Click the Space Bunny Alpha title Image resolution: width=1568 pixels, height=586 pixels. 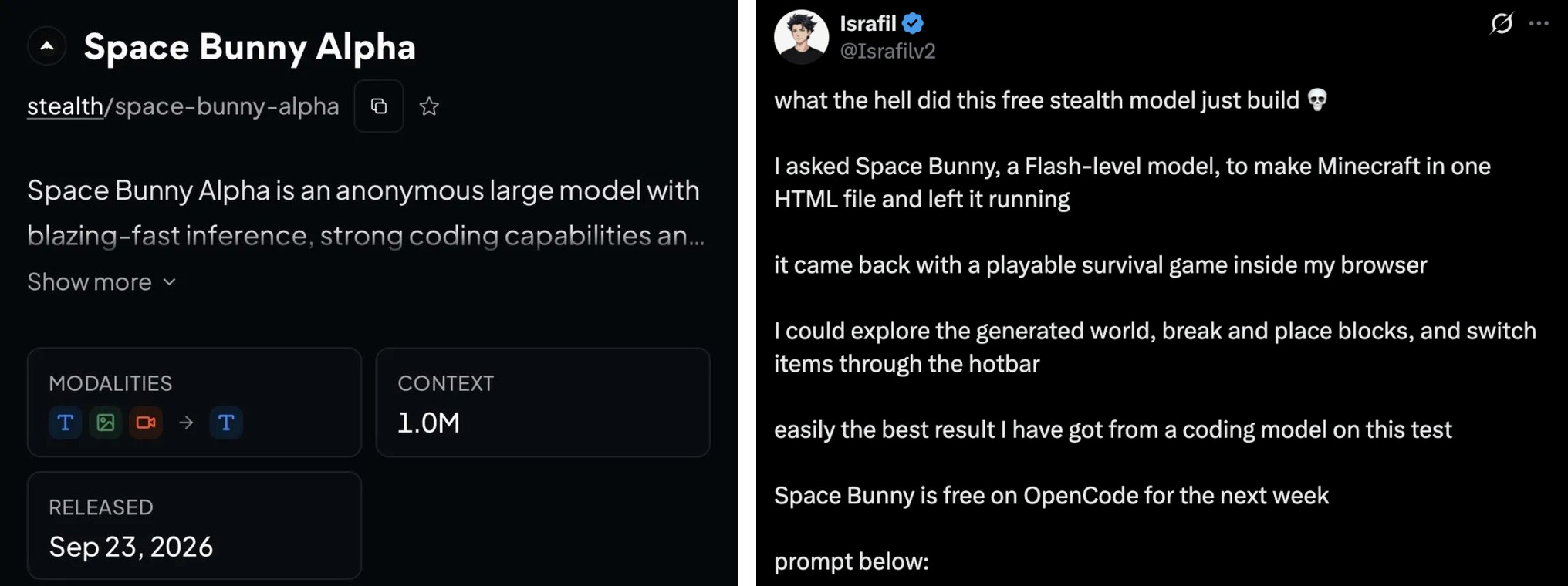click(x=250, y=47)
